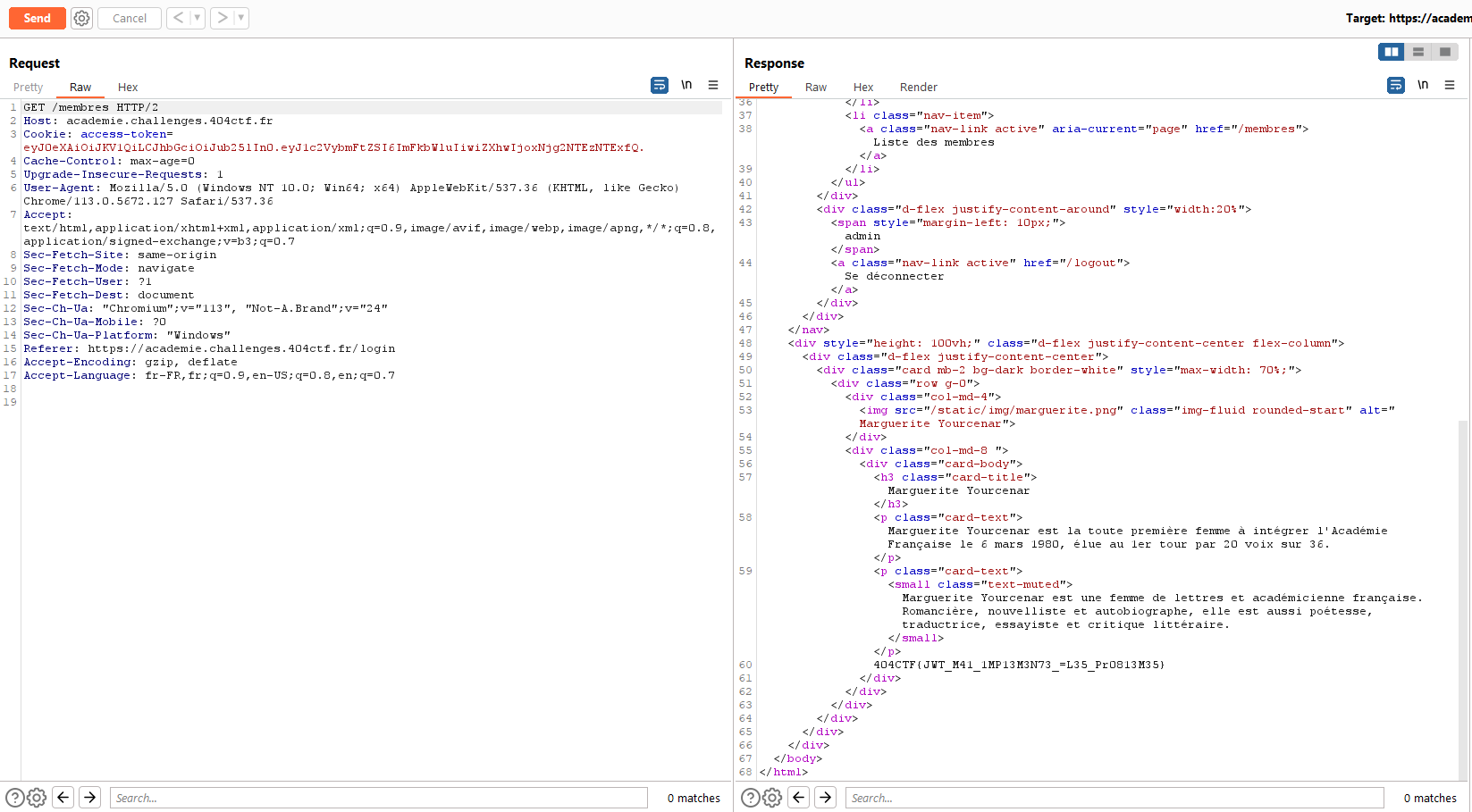
Task: Click the Accept-Encoding header line
Action: [130, 362]
